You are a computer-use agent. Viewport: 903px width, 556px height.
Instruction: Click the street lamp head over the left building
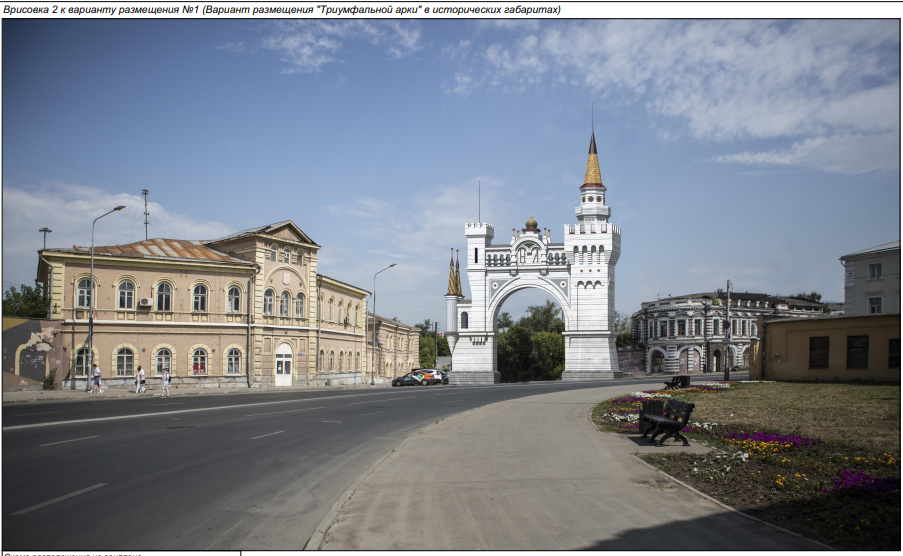[x=119, y=208]
